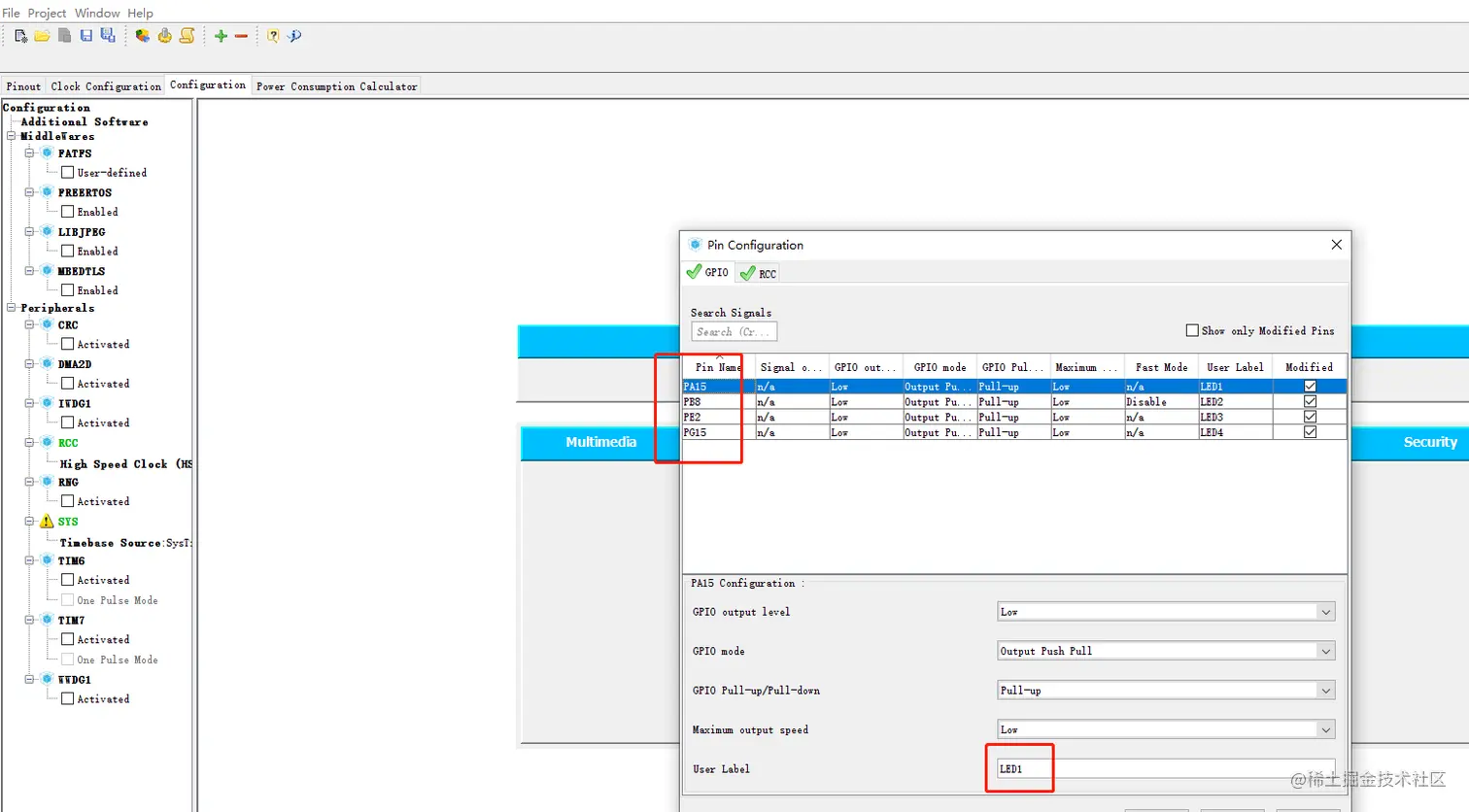
Task: Tick the LIBJPEG Enabled checkbox
Action: tap(67, 251)
